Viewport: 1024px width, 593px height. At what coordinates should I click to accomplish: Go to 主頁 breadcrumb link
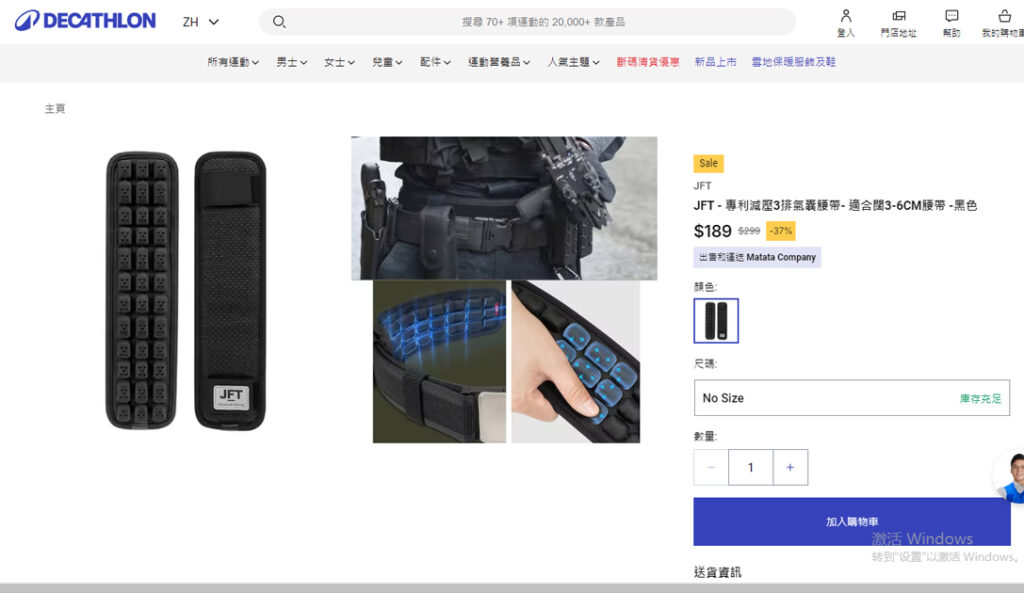pos(55,108)
